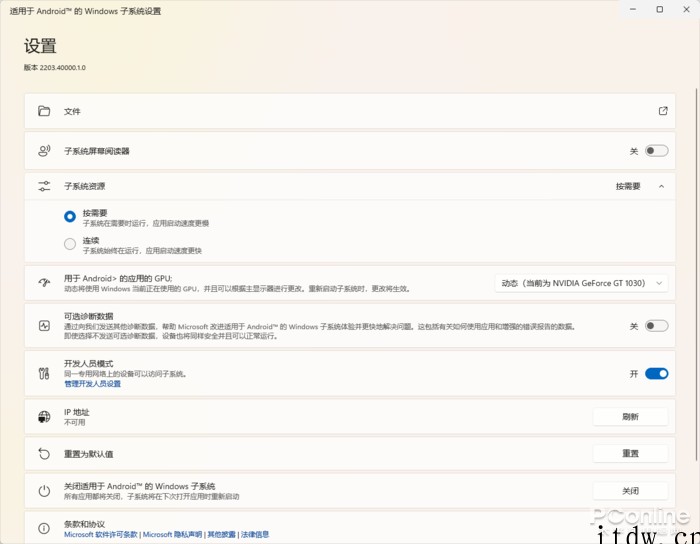Click the 条款和协议 info icon

pos(44,528)
